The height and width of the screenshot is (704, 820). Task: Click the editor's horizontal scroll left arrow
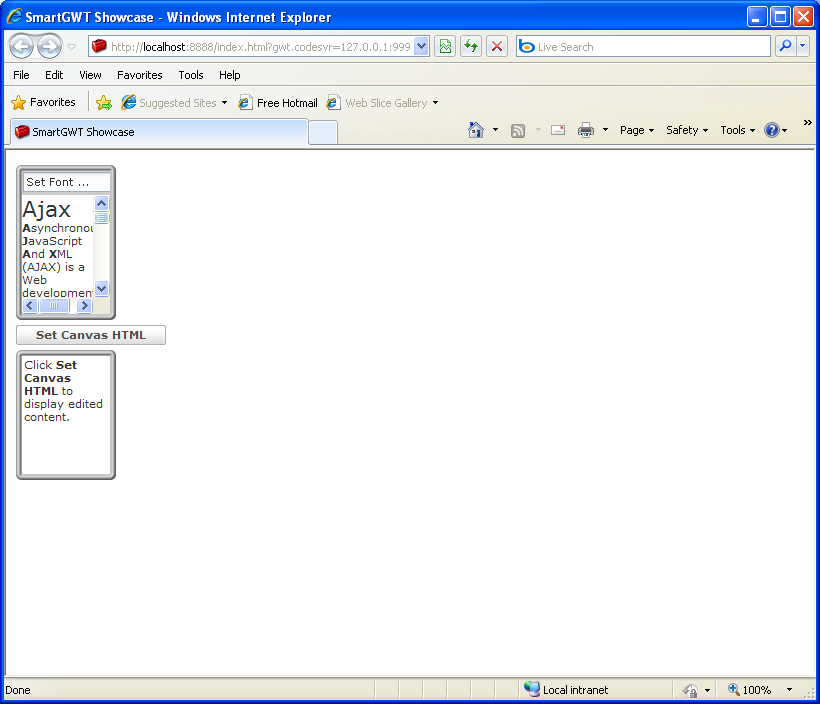point(30,306)
